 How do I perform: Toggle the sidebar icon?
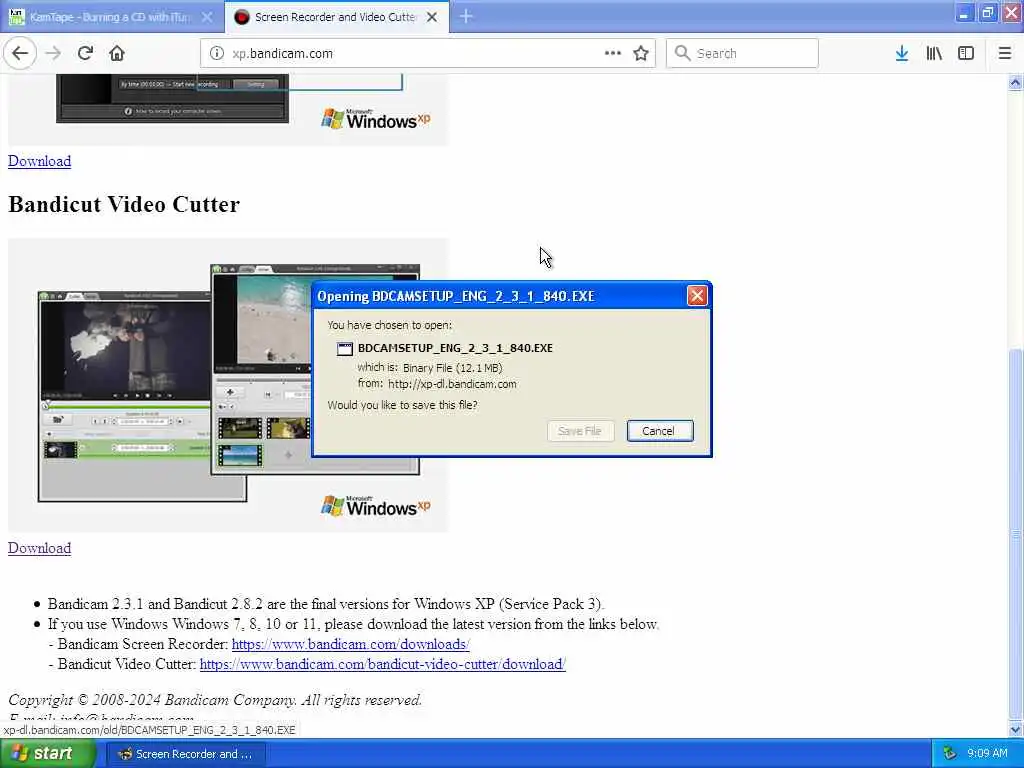[966, 53]
